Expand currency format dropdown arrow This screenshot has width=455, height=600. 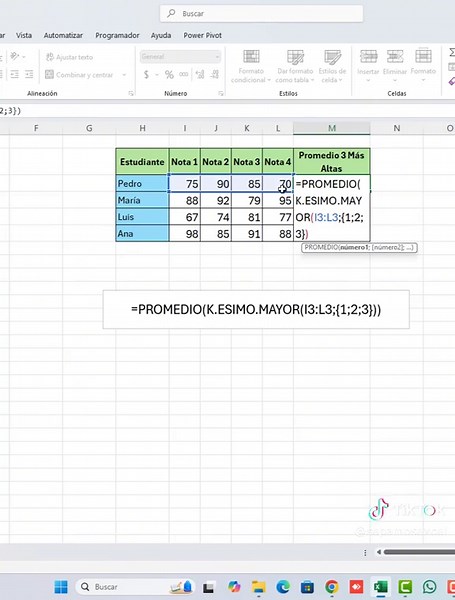(157, 75)
